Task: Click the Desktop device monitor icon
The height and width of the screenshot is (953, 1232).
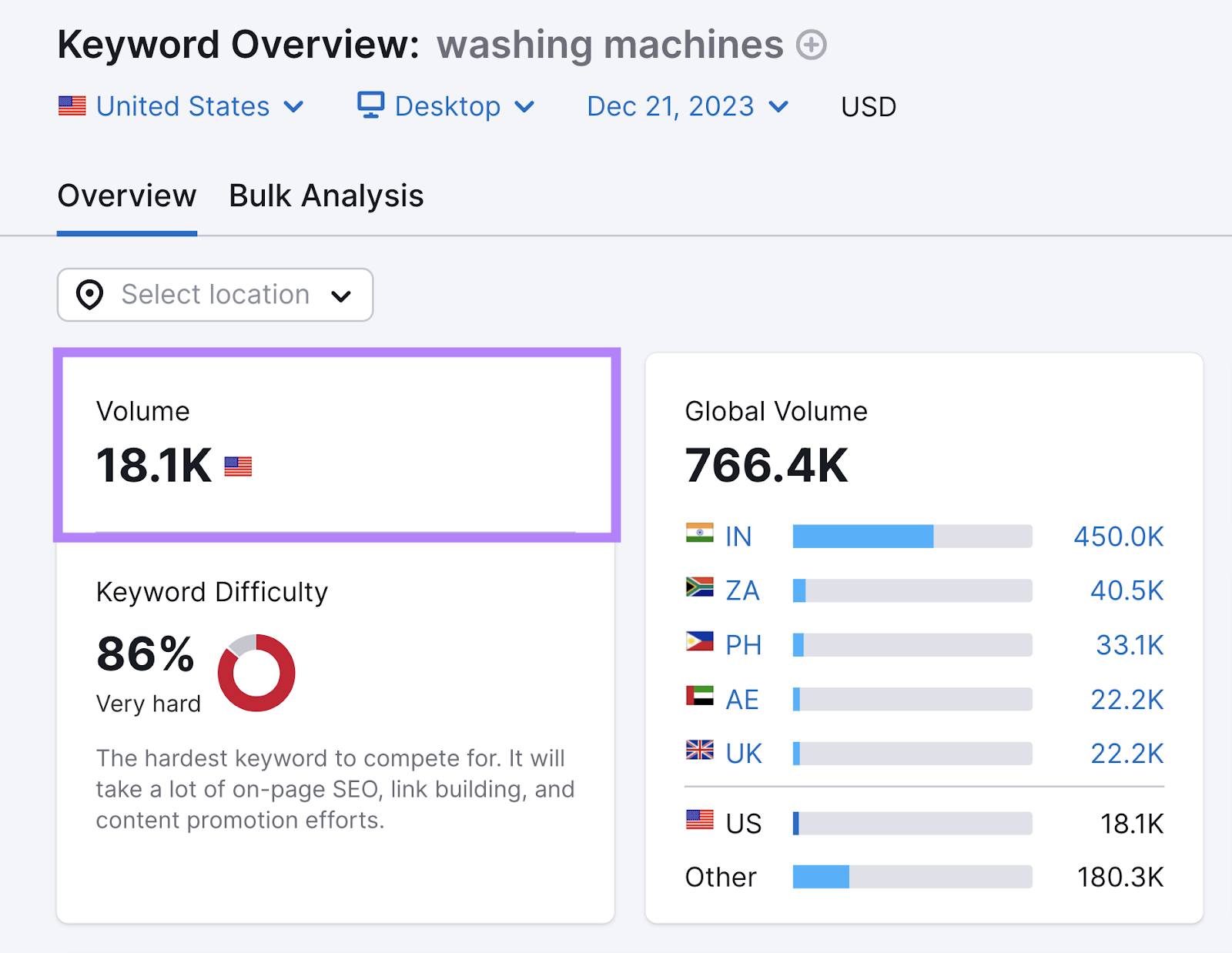Action: [370, 106]
